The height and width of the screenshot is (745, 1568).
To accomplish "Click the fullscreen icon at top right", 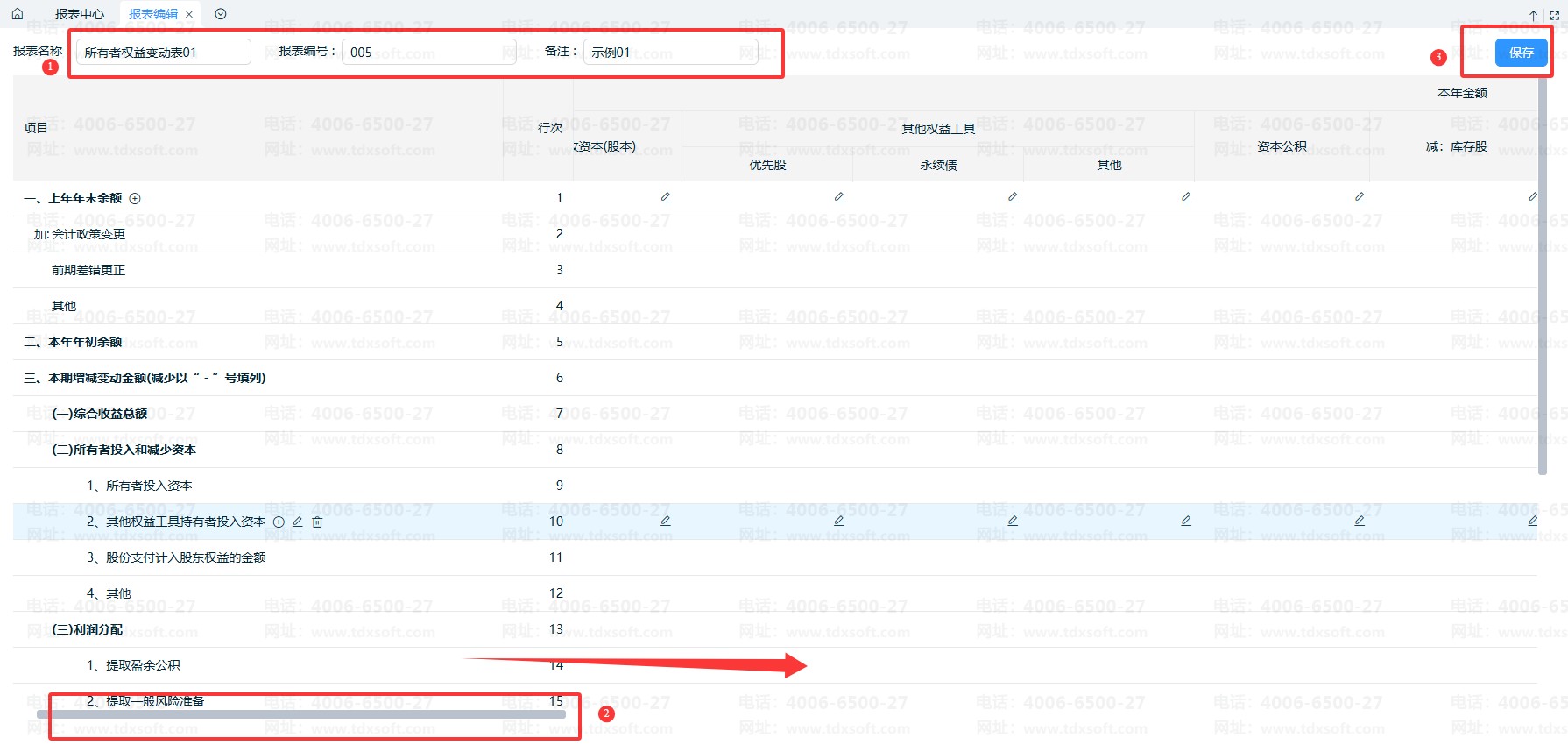I will (x=1555, y=15).
